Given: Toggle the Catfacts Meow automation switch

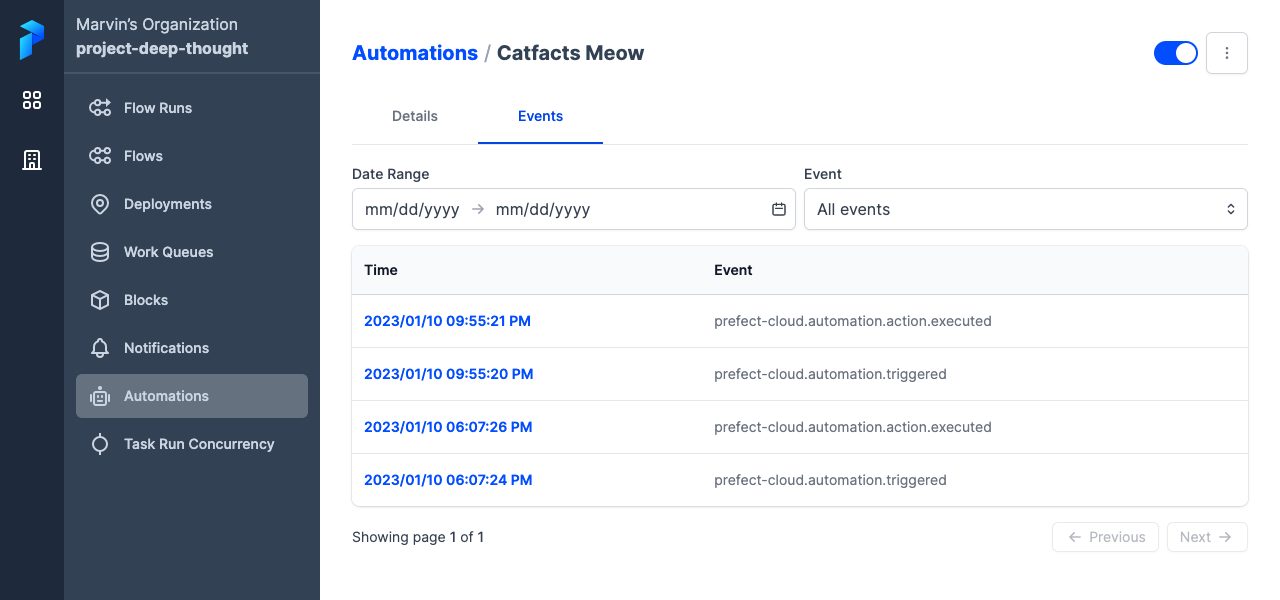Looking at the screenshot, I should (1176, 53).
